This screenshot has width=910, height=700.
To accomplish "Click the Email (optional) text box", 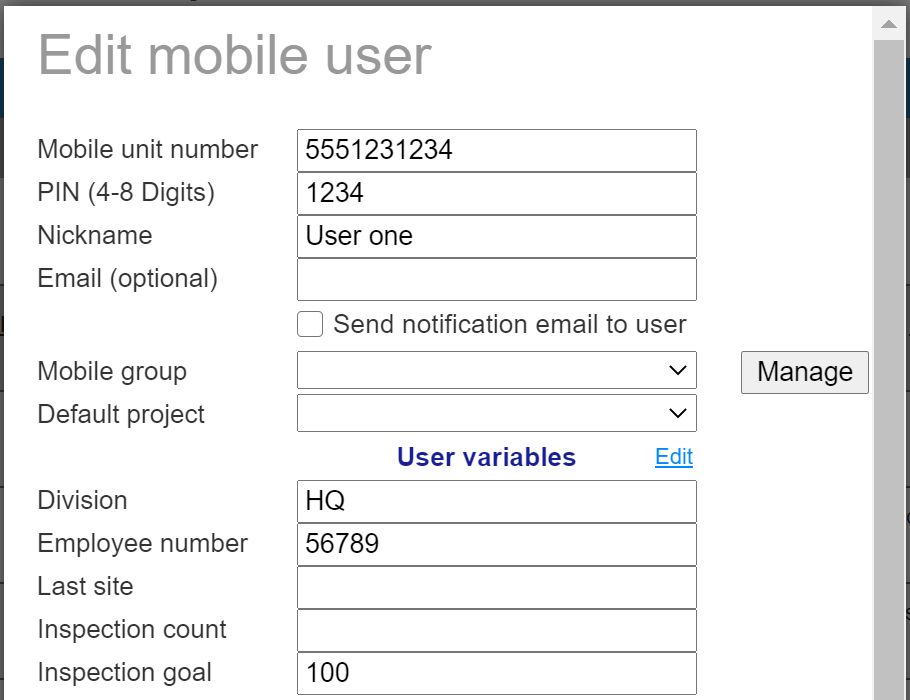I will coord(497,279).
